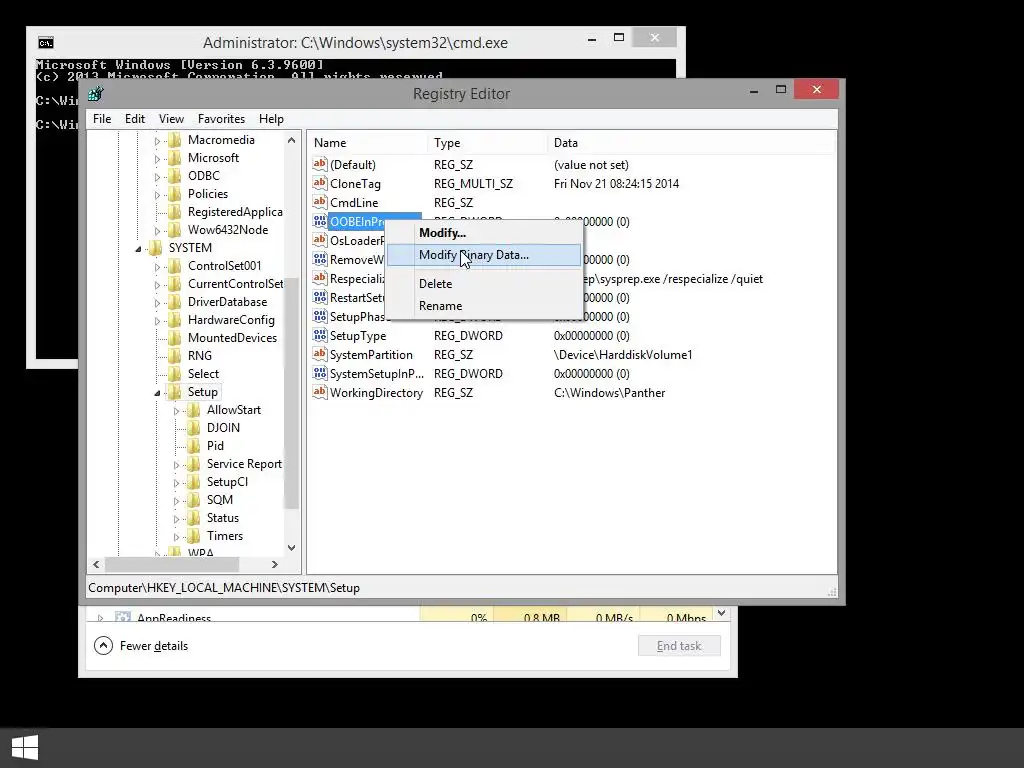Click tree pane scroll up arrow
1024x768 pixels.
point(291,140)
